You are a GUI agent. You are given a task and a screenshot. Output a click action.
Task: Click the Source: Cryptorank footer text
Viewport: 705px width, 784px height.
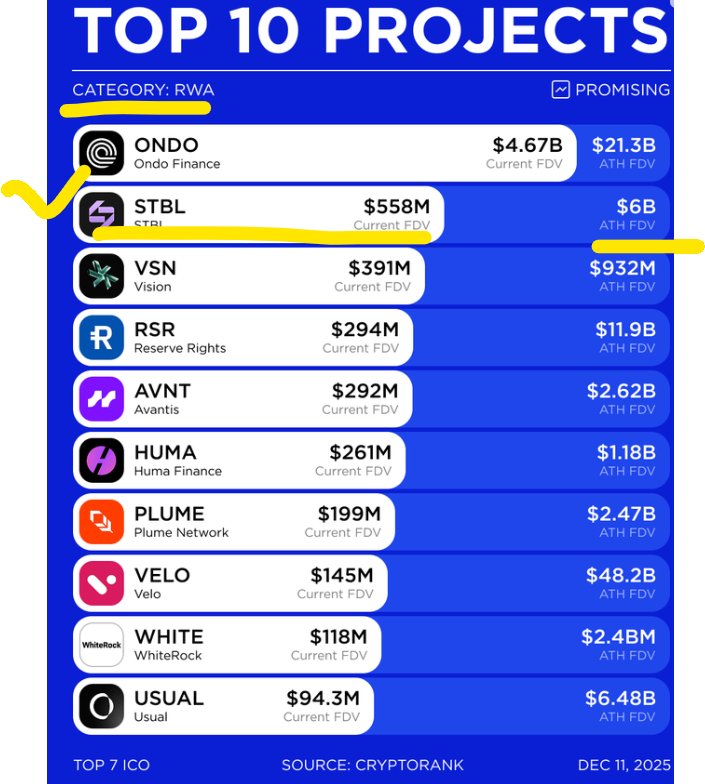[x=372, y=765]
